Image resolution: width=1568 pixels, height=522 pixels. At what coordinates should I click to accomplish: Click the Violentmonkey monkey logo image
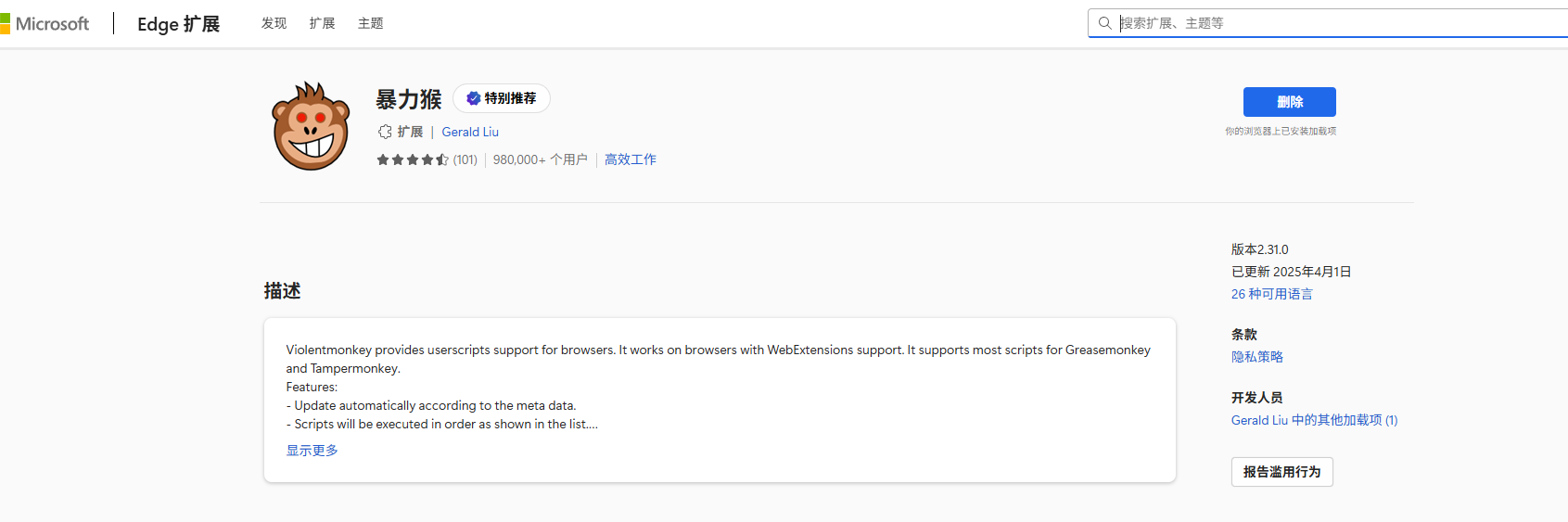(x=311, y=127)
